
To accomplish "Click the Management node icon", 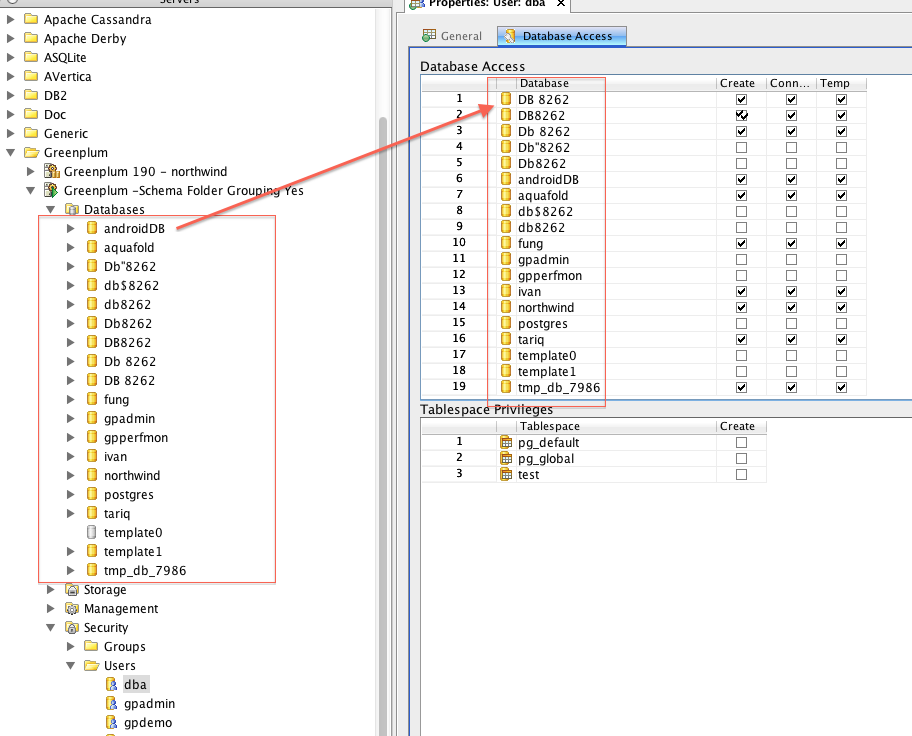I will [x=72, y=609].
